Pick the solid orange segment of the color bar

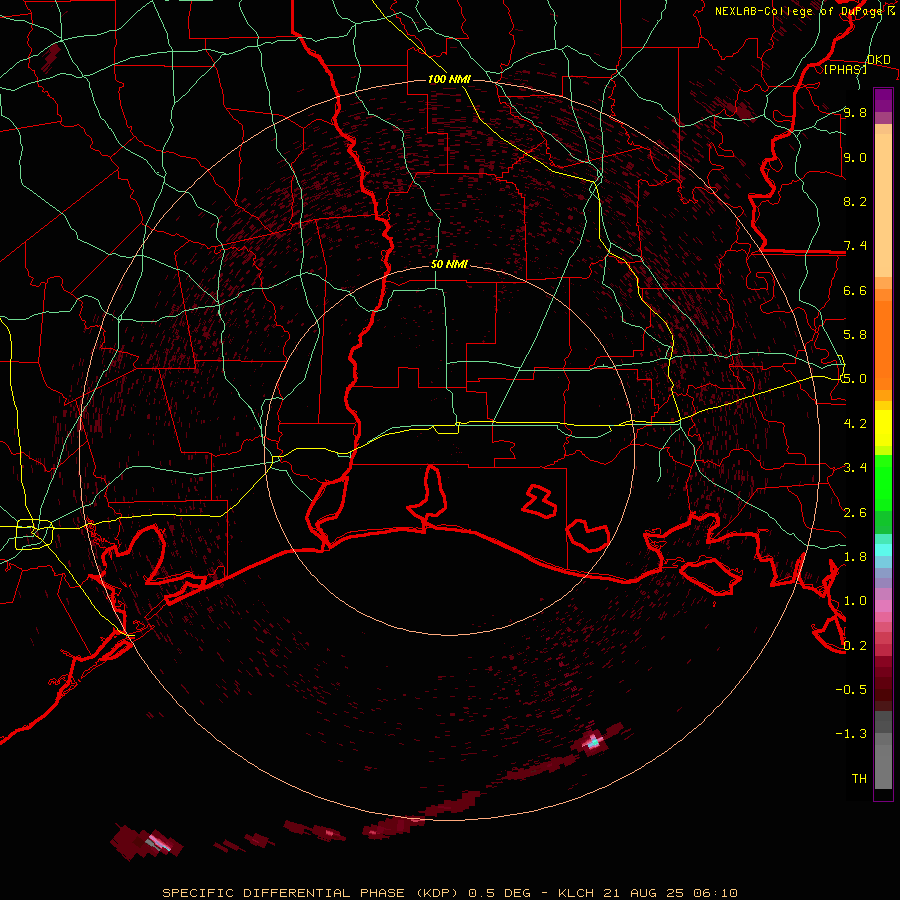(883, 346)
